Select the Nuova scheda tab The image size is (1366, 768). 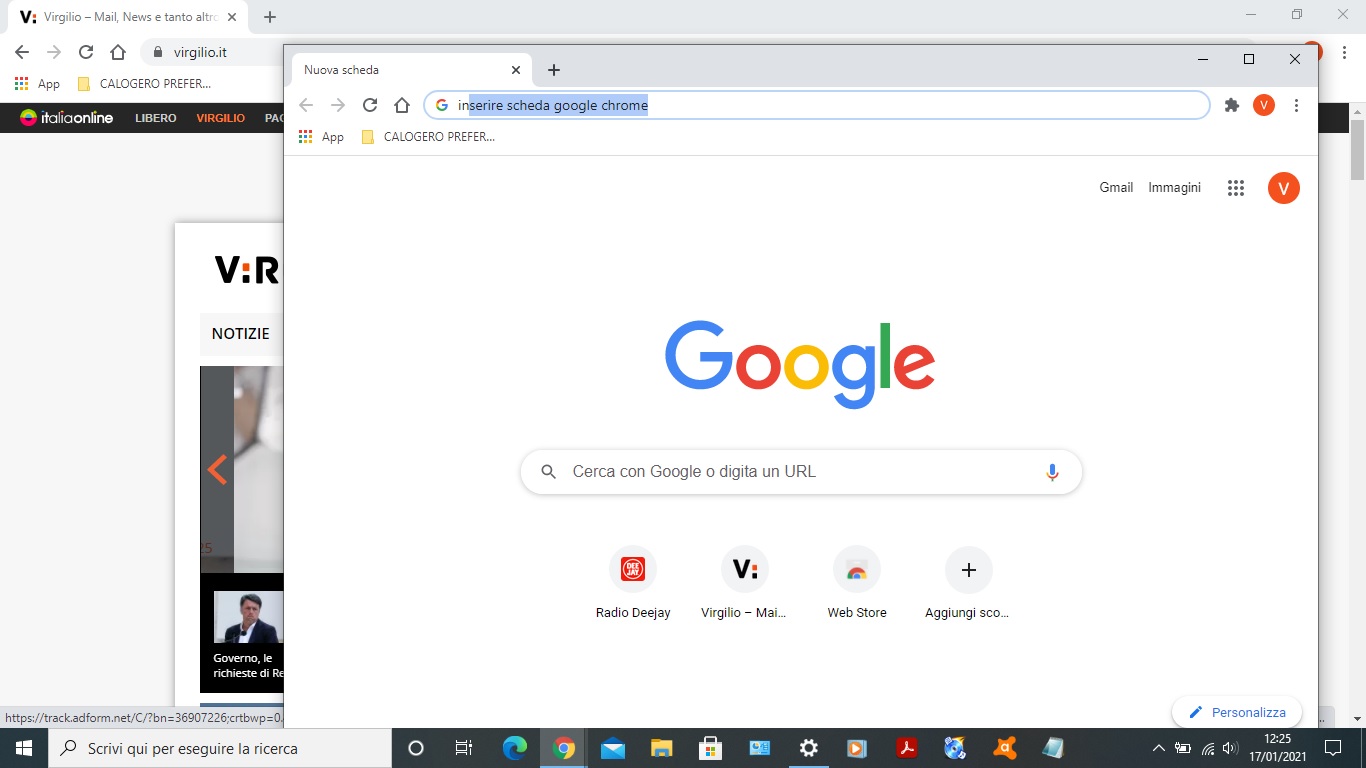[x=410, y=70]
